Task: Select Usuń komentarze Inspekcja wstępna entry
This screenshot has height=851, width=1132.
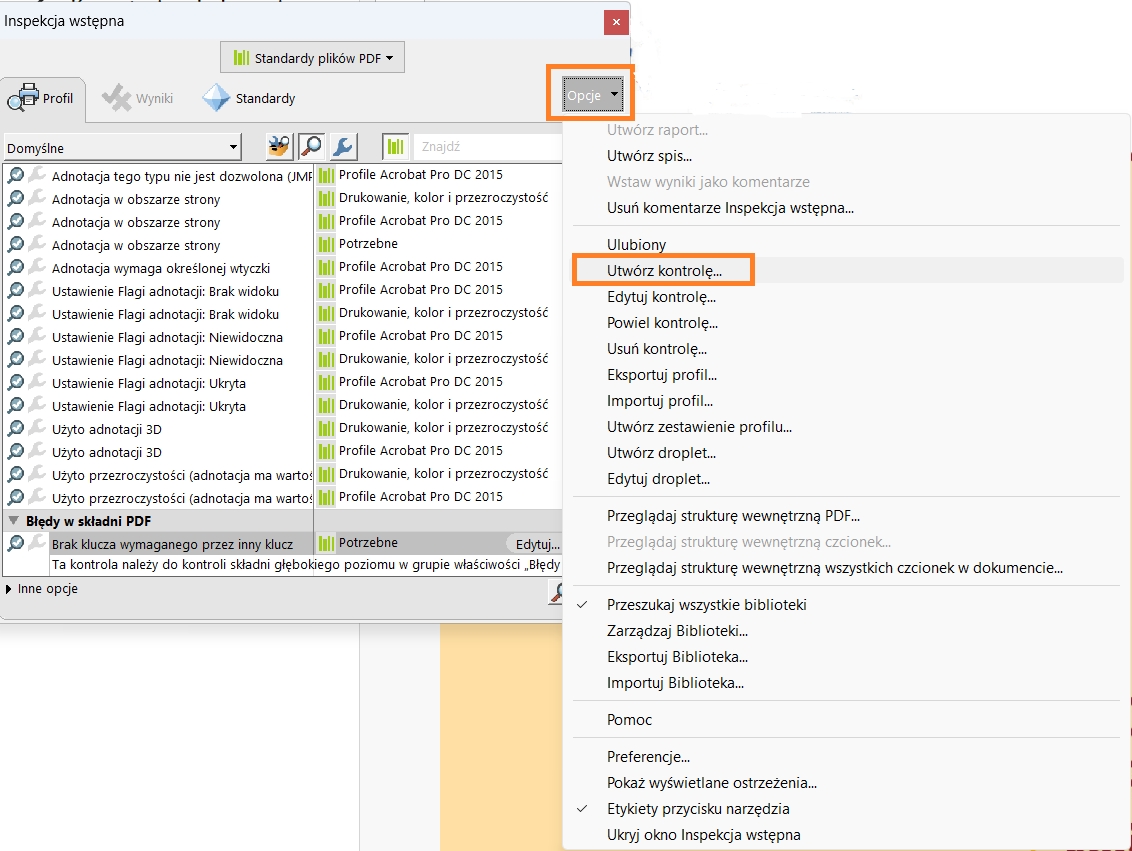Action: (730, 208)
